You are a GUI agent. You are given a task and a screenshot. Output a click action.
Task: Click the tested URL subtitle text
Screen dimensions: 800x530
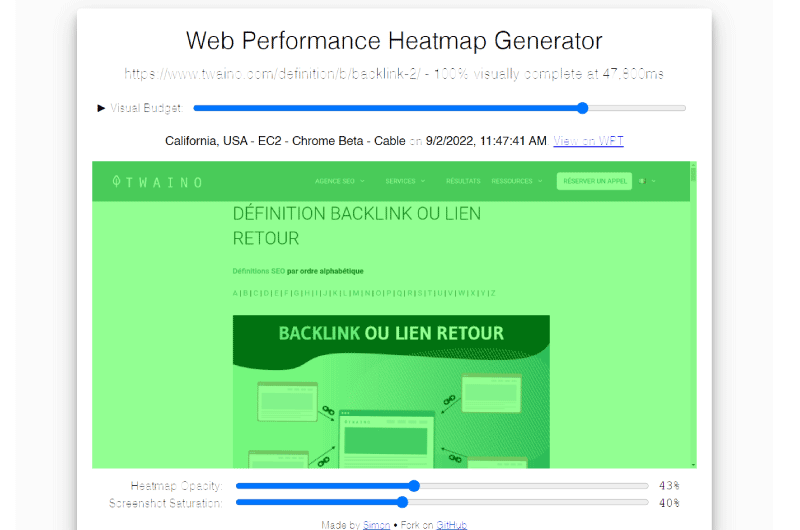pos(394,74)
